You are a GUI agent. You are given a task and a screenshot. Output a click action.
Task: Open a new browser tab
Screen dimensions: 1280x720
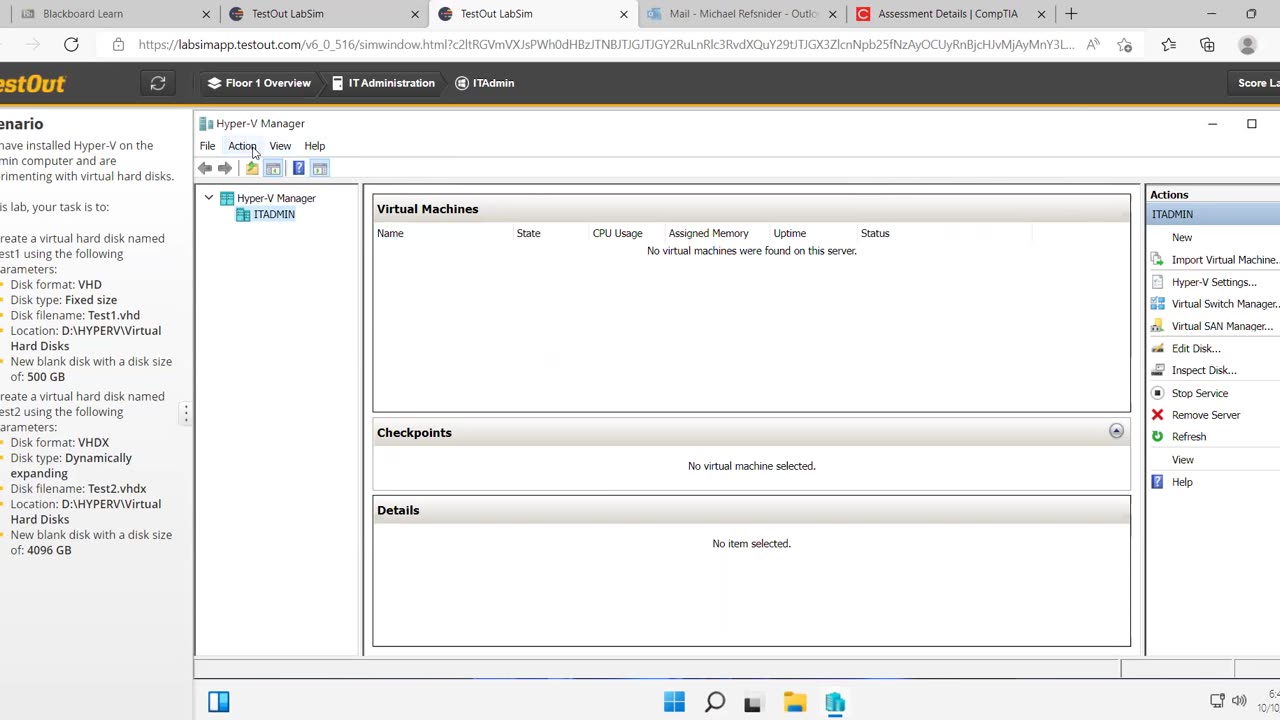tap(1071, 14)
